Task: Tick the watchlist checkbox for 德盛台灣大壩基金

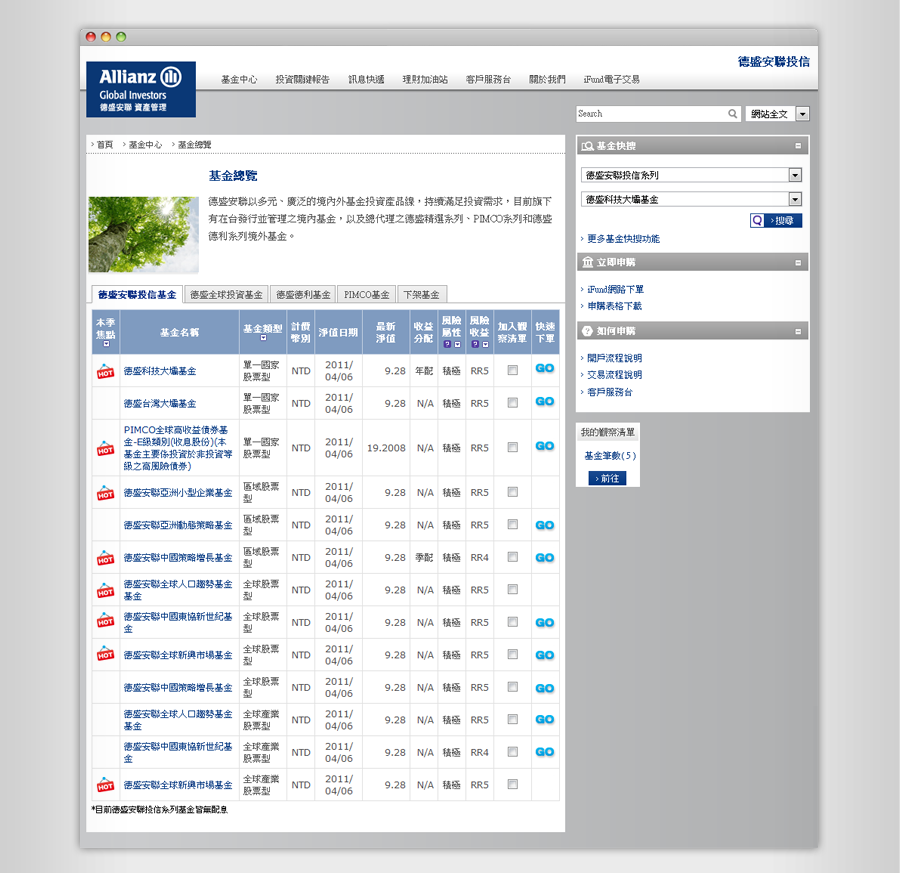Action: (x=513, y=403)
